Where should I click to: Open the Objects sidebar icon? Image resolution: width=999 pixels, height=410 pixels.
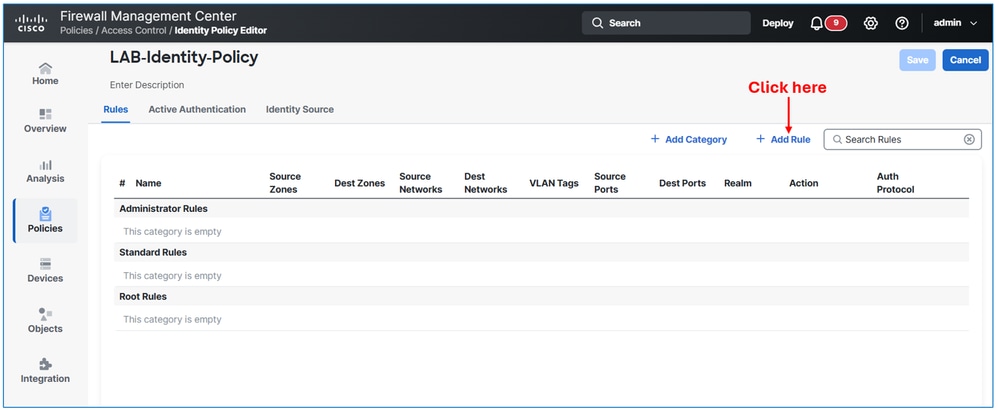point(45,314)
